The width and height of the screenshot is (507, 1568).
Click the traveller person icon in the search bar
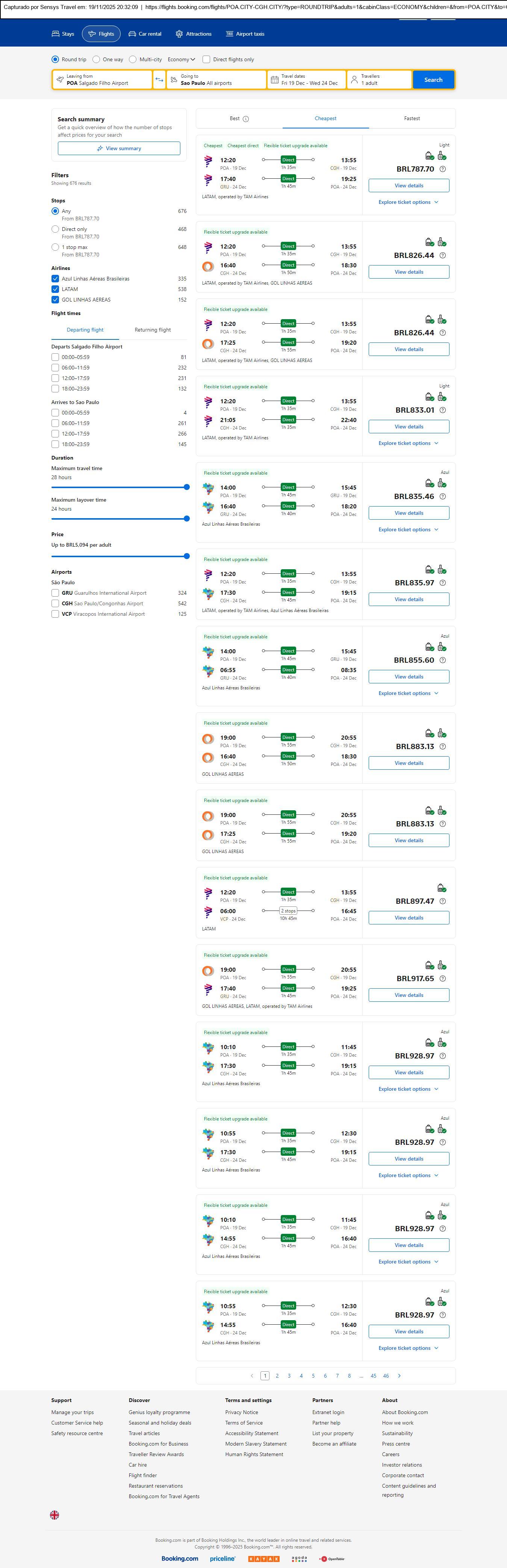tap(354, 80)
